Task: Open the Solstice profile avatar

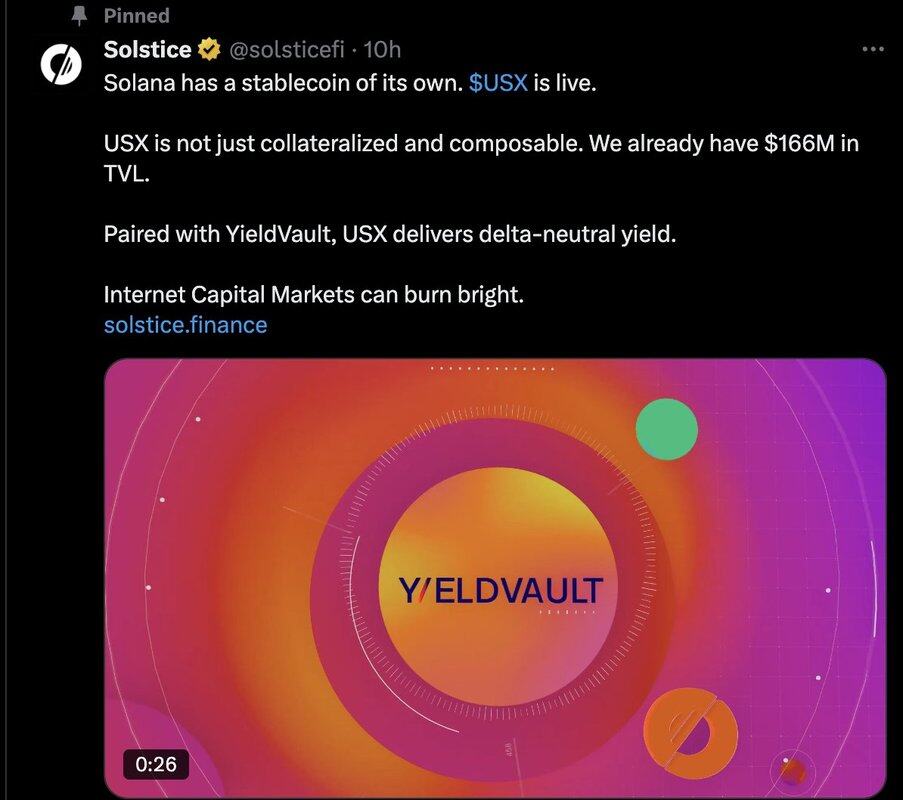Action: (59, 65)
